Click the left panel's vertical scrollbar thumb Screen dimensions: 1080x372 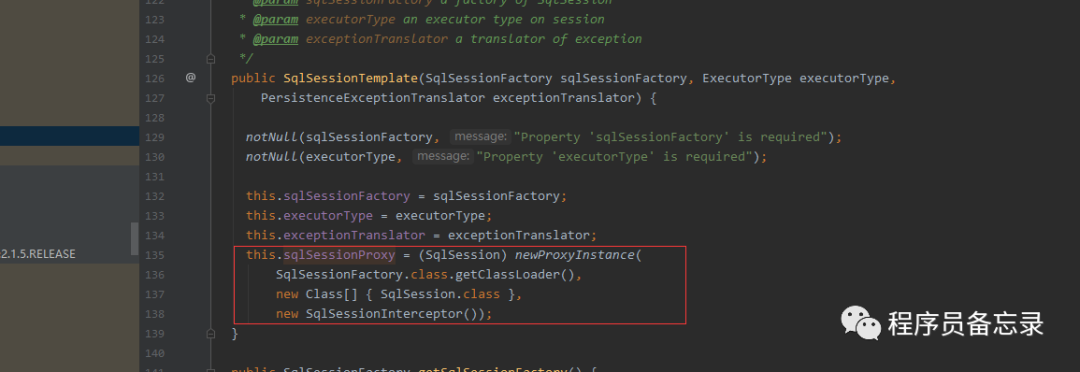click(134, 238)
